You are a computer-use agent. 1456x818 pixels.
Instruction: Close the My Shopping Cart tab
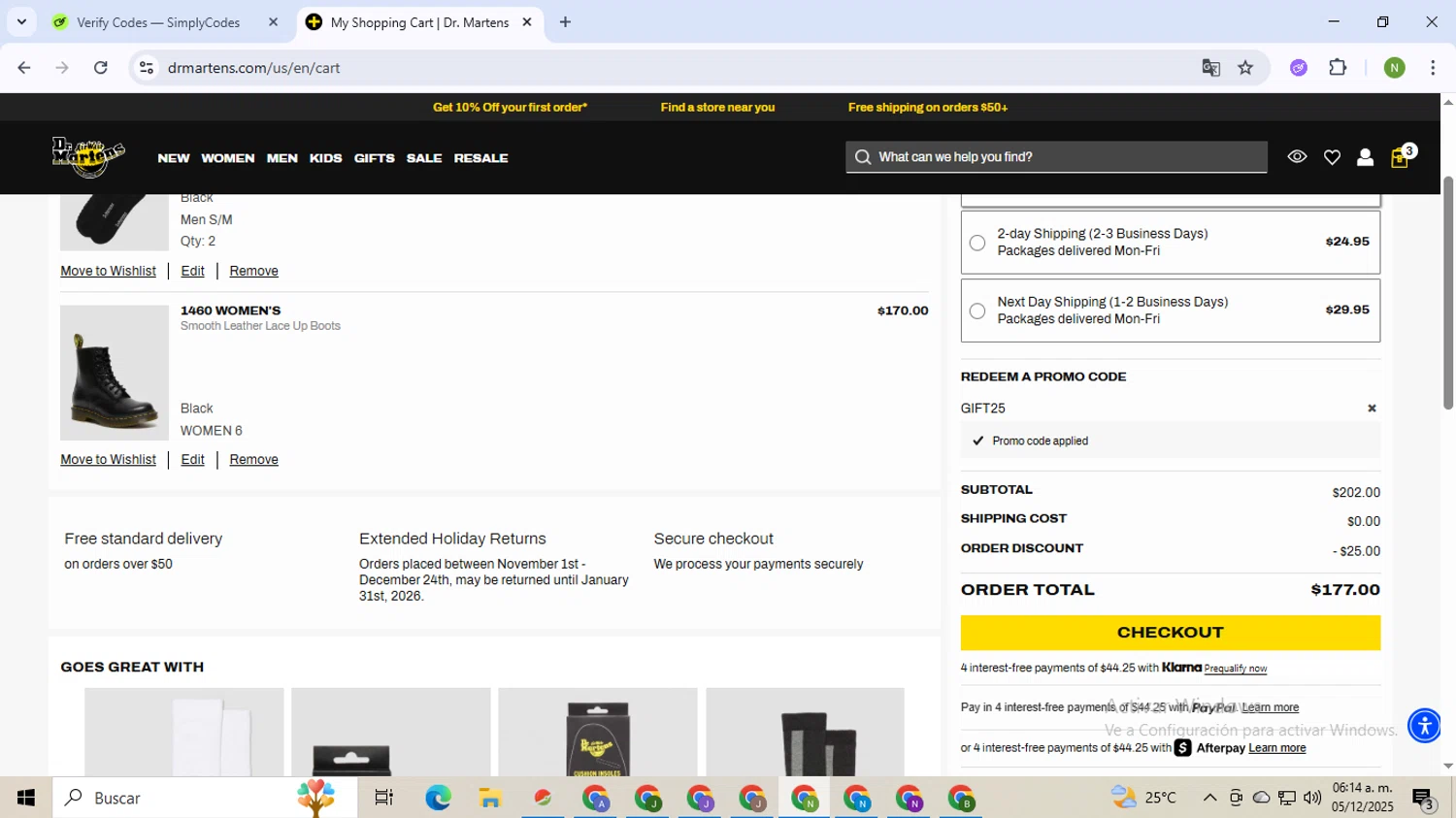pos(527,22)
